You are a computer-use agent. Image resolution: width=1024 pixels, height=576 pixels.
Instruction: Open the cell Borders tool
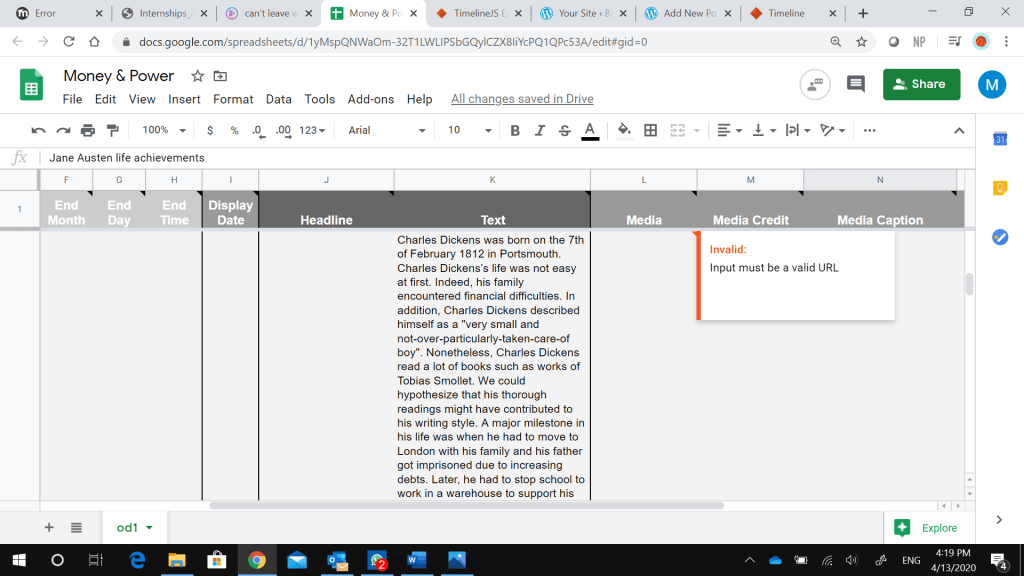[651, 130]
